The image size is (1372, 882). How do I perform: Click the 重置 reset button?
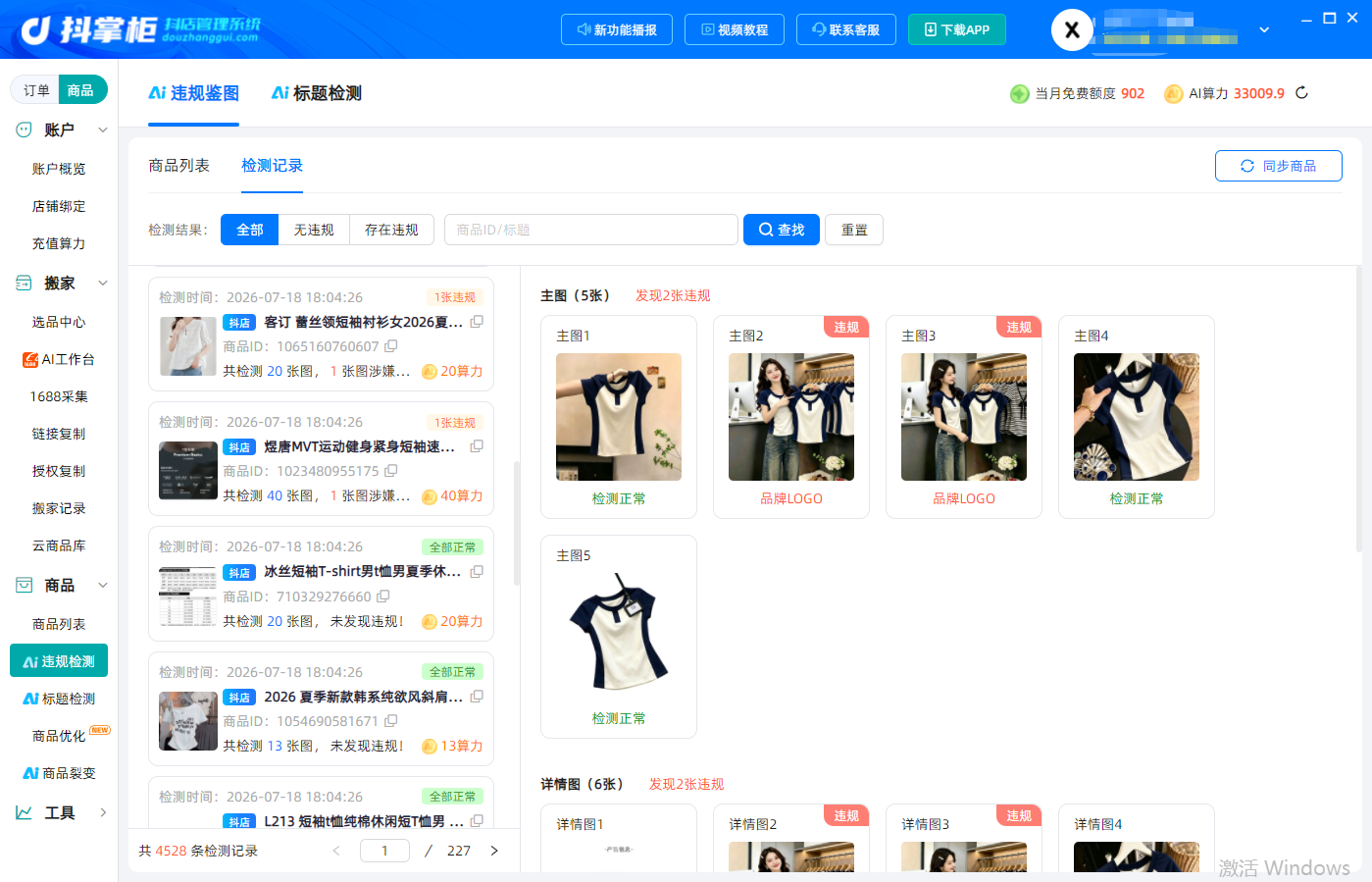point(854,230)
